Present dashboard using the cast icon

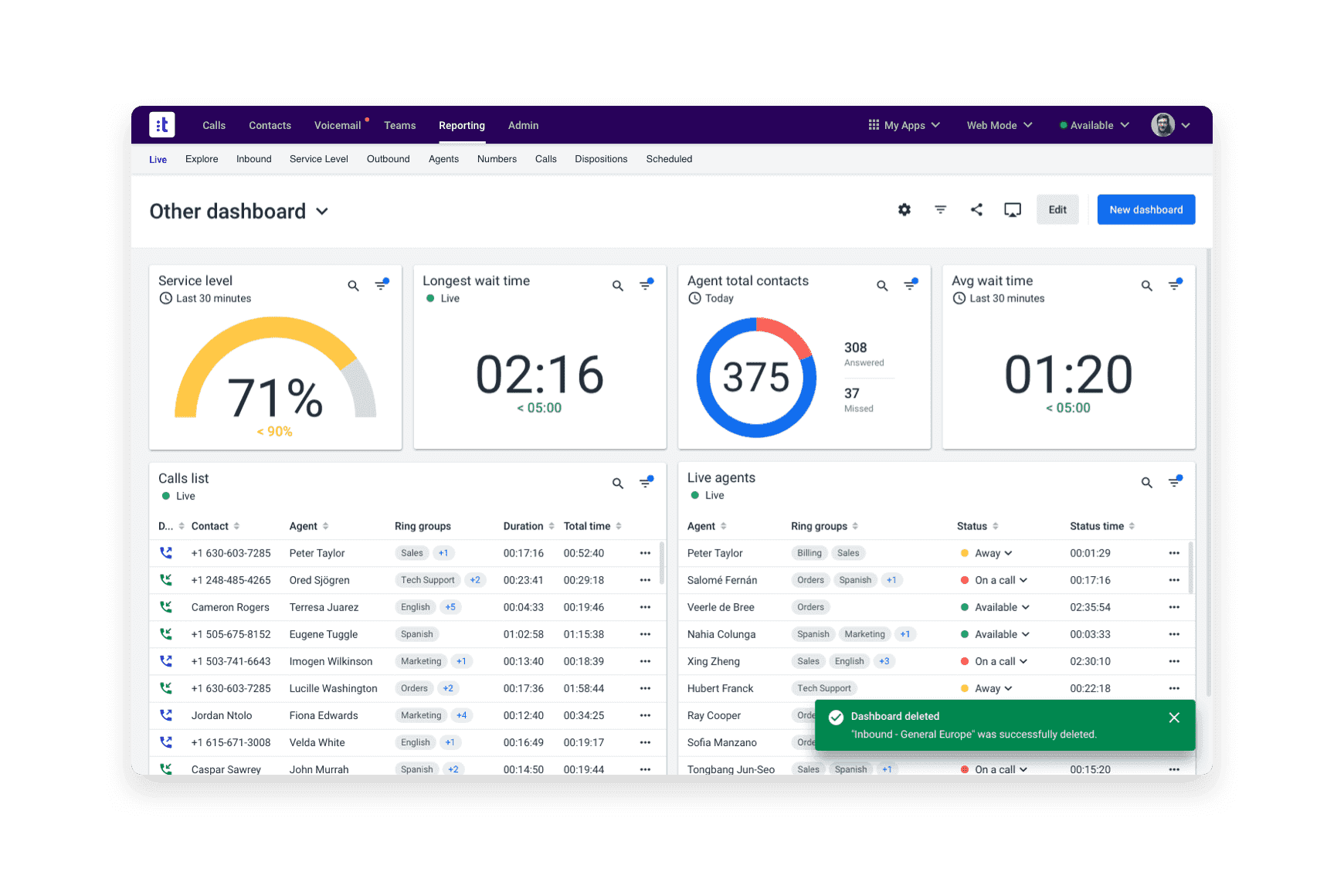(x=1013, y=209)
